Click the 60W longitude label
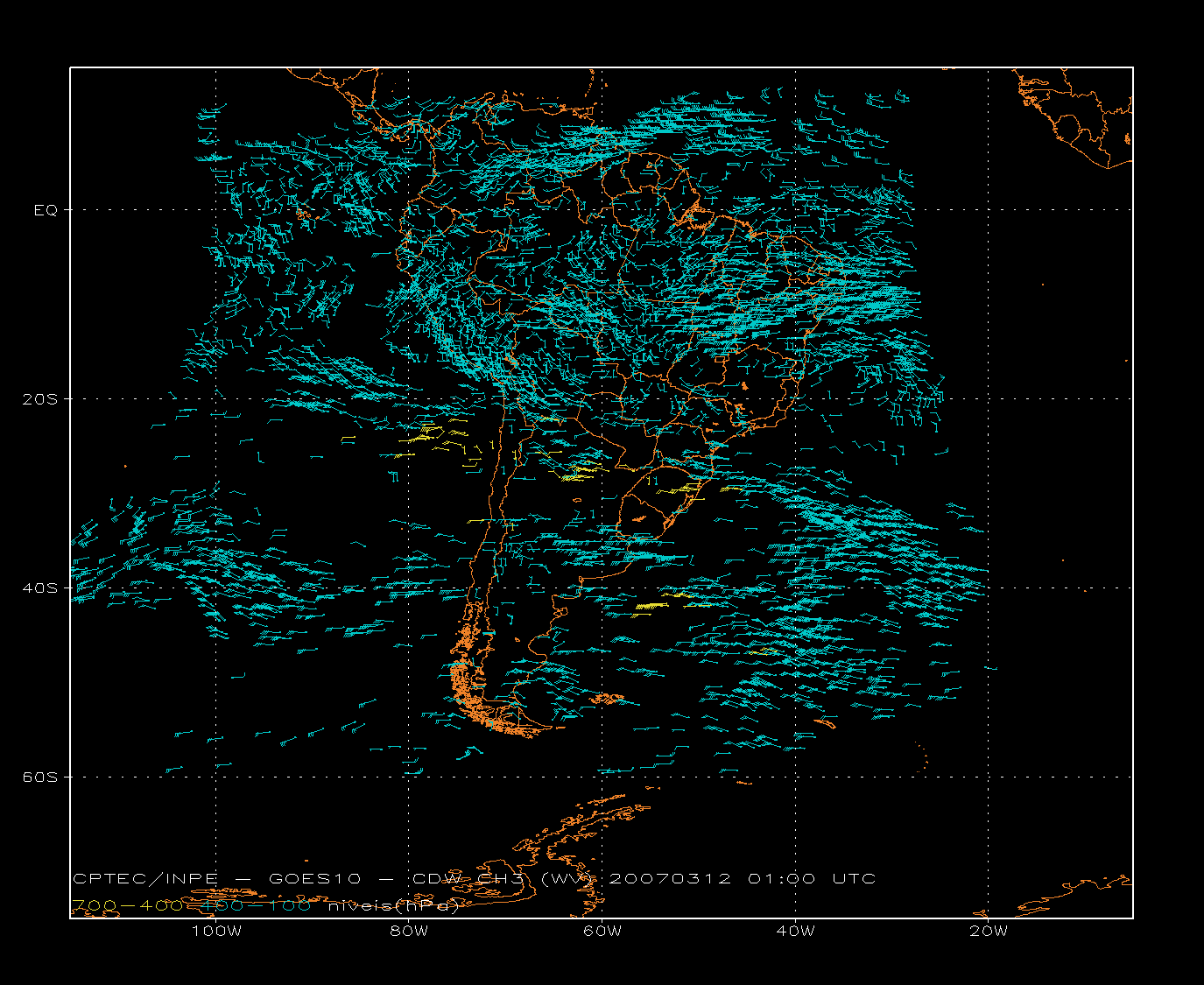Screen dimensions: 1204x985 click(x=602, y=932)
